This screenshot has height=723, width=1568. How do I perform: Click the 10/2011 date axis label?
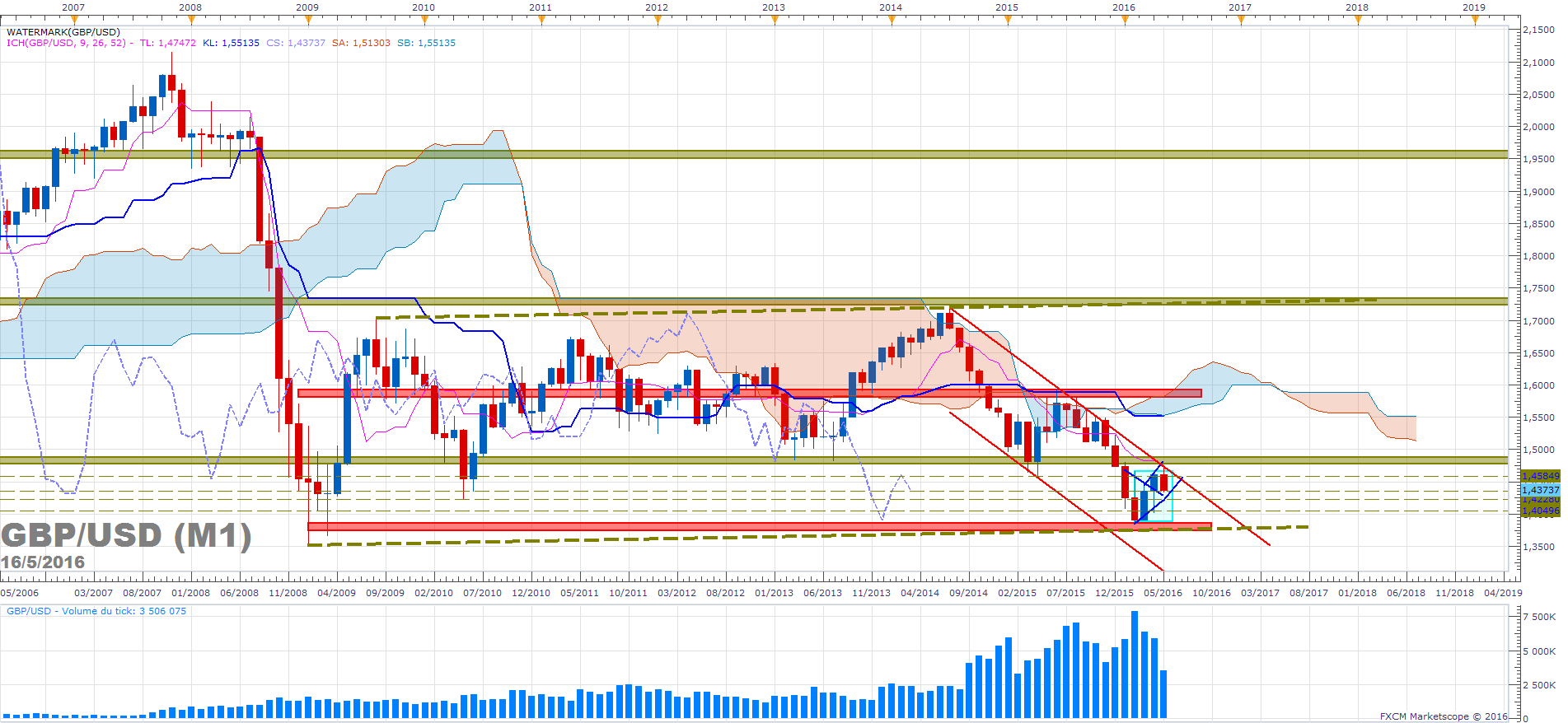[628, 593]
